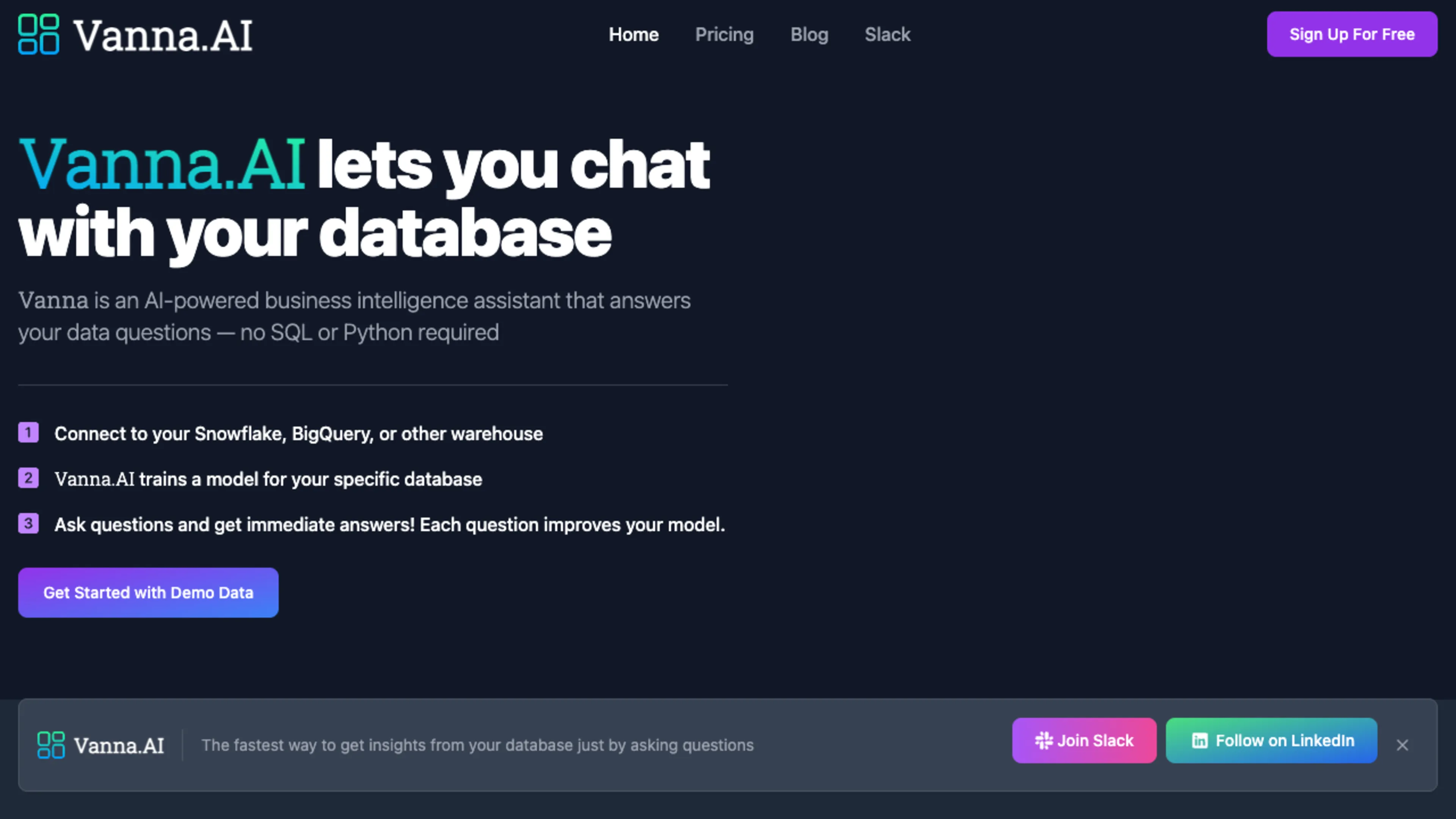Click the four-squares logo mark top left
This screenshot has height=819, width=1456.
[38, 35]
